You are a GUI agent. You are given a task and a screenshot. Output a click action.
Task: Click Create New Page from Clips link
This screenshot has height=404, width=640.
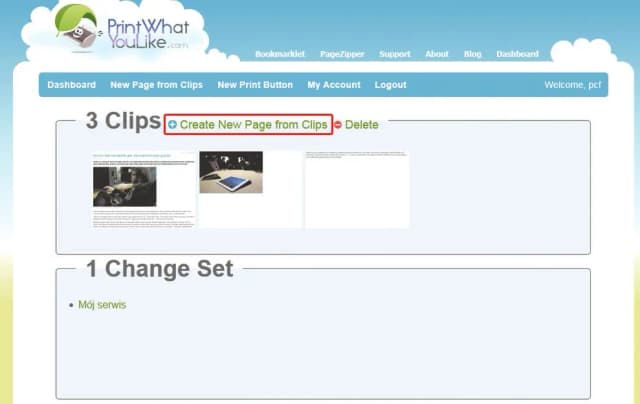pos(253,124)
